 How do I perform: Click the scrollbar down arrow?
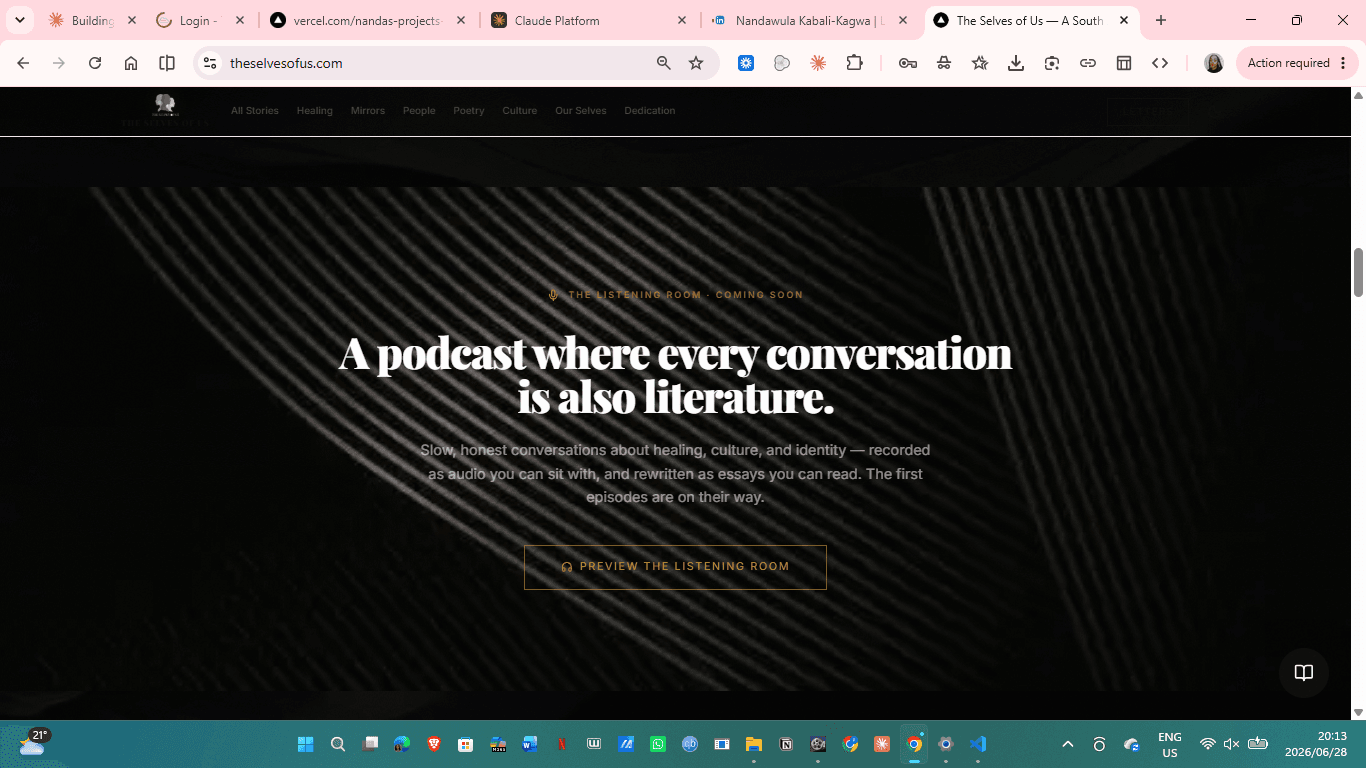click(x=1358, y=712)
